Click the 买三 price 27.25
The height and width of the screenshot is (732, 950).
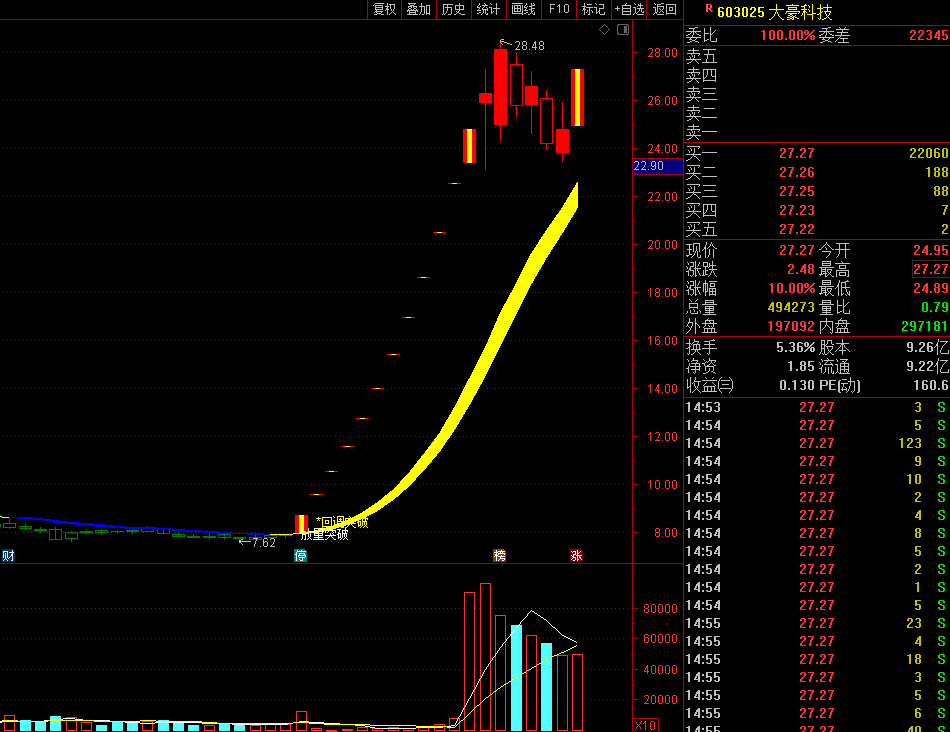coord(797,191)
